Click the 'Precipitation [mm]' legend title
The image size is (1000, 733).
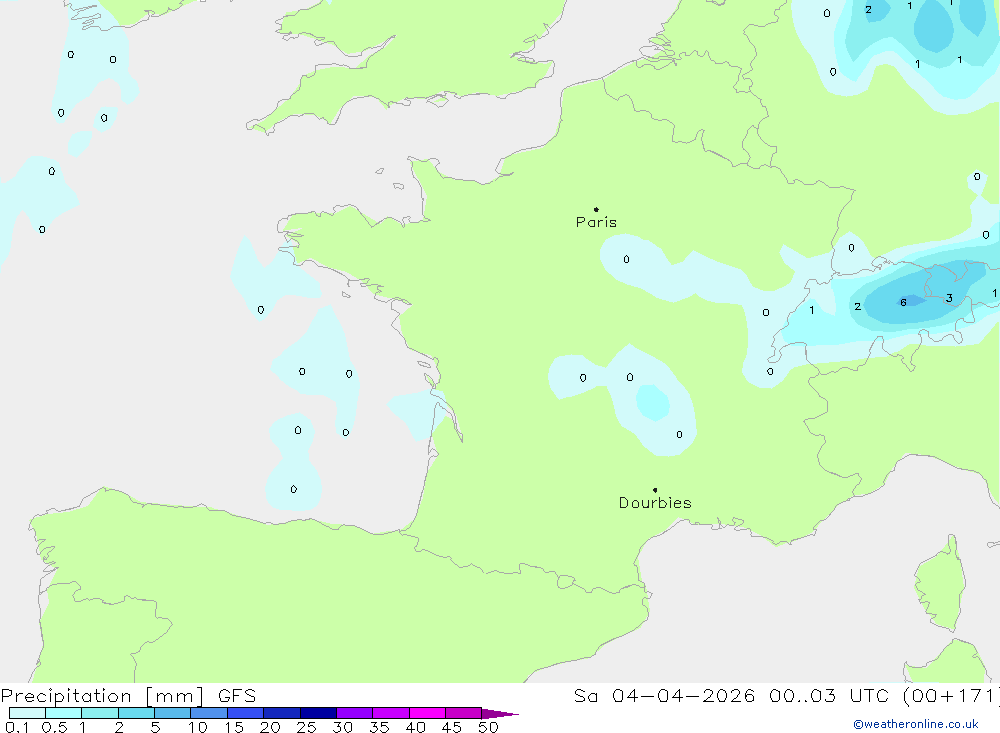(103, 696)
